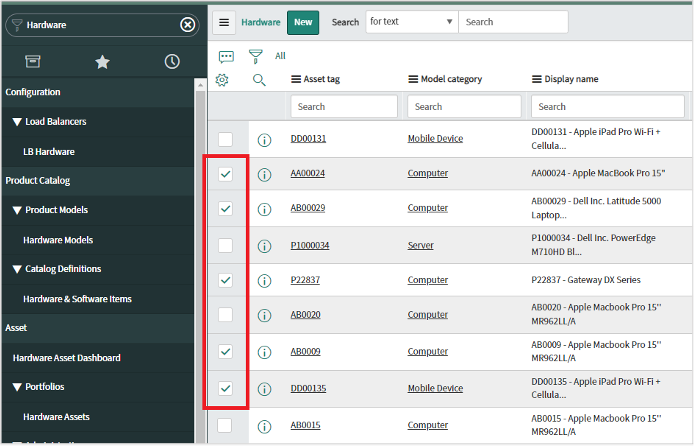Preview record info icon for AB00029
Viewport: 694px width, 446px height.
pyautogui.click(x=264, y=209)
